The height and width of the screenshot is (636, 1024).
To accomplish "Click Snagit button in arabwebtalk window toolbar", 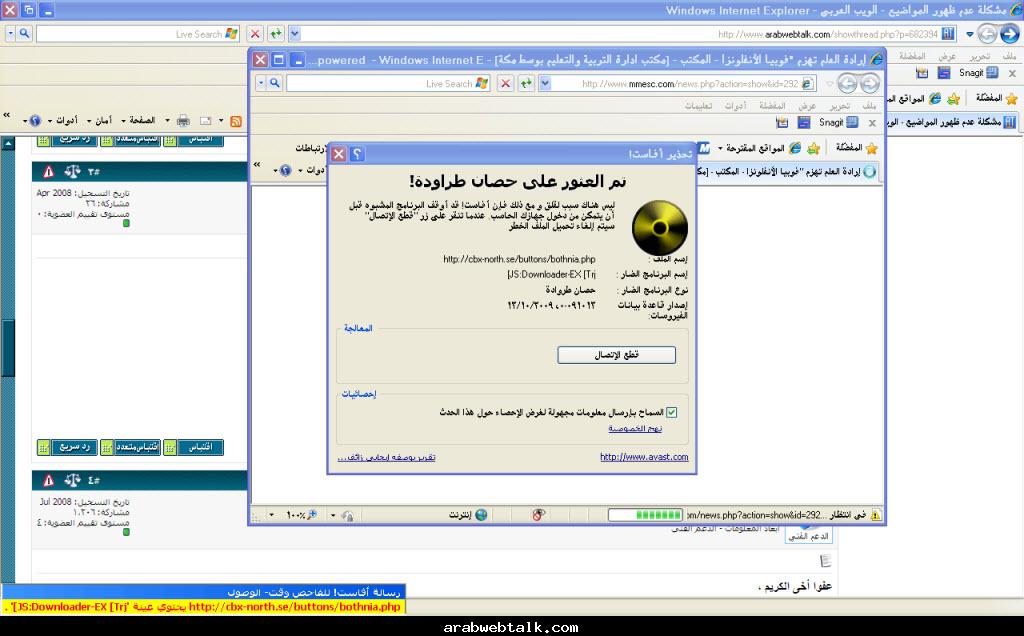I will point(978,72).
